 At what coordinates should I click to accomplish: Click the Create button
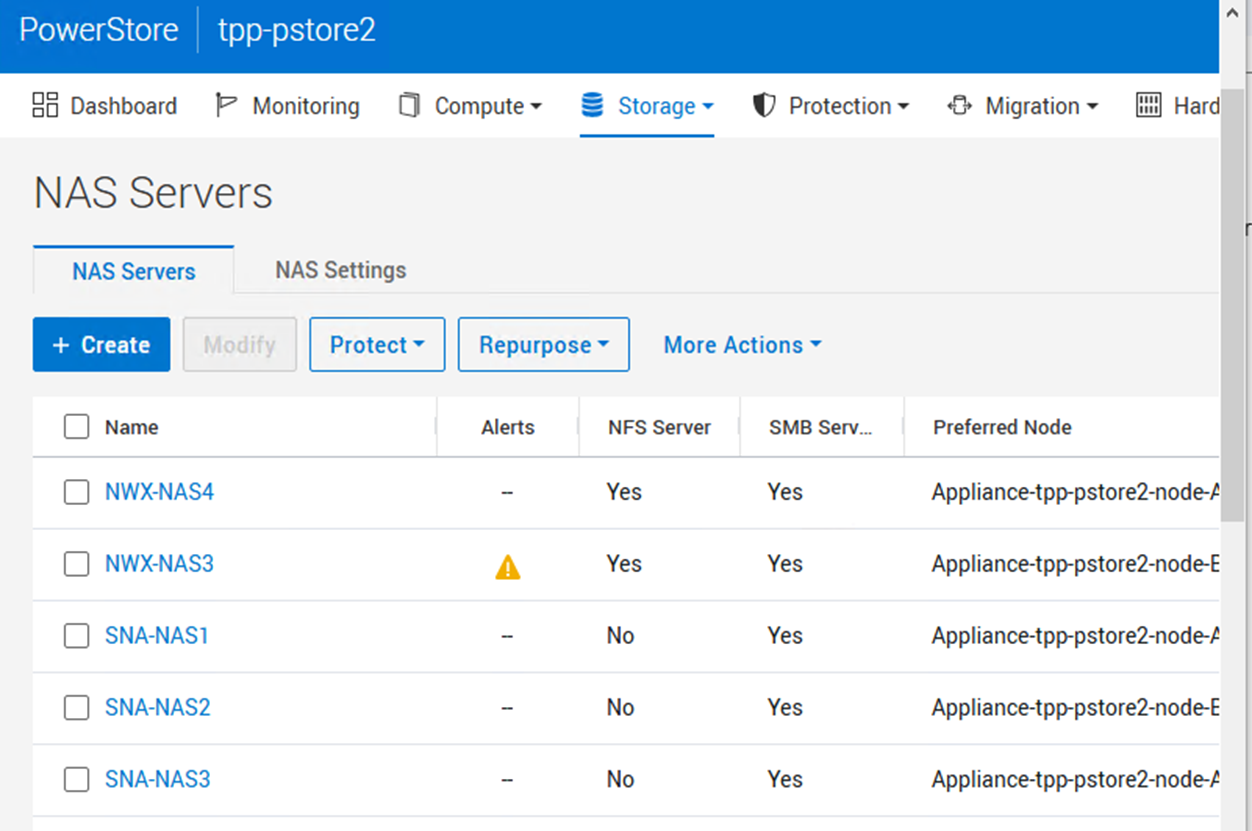(101, 345)
